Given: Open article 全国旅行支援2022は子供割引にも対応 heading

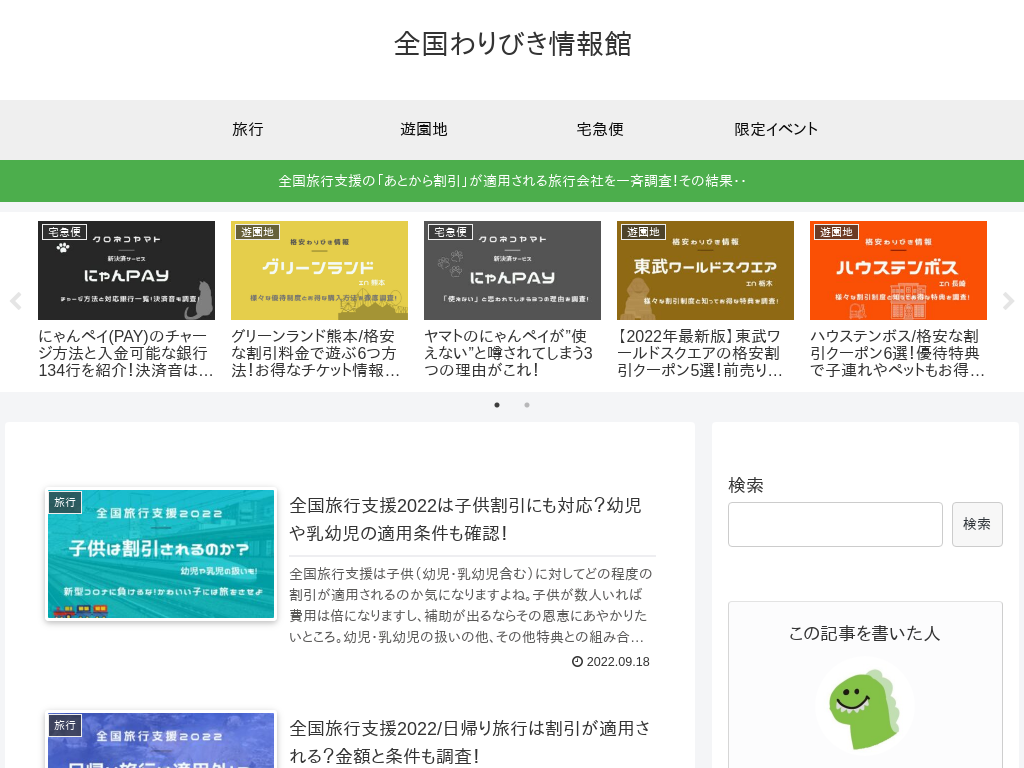Looking at the screenshot, I should tap(466, 519).
